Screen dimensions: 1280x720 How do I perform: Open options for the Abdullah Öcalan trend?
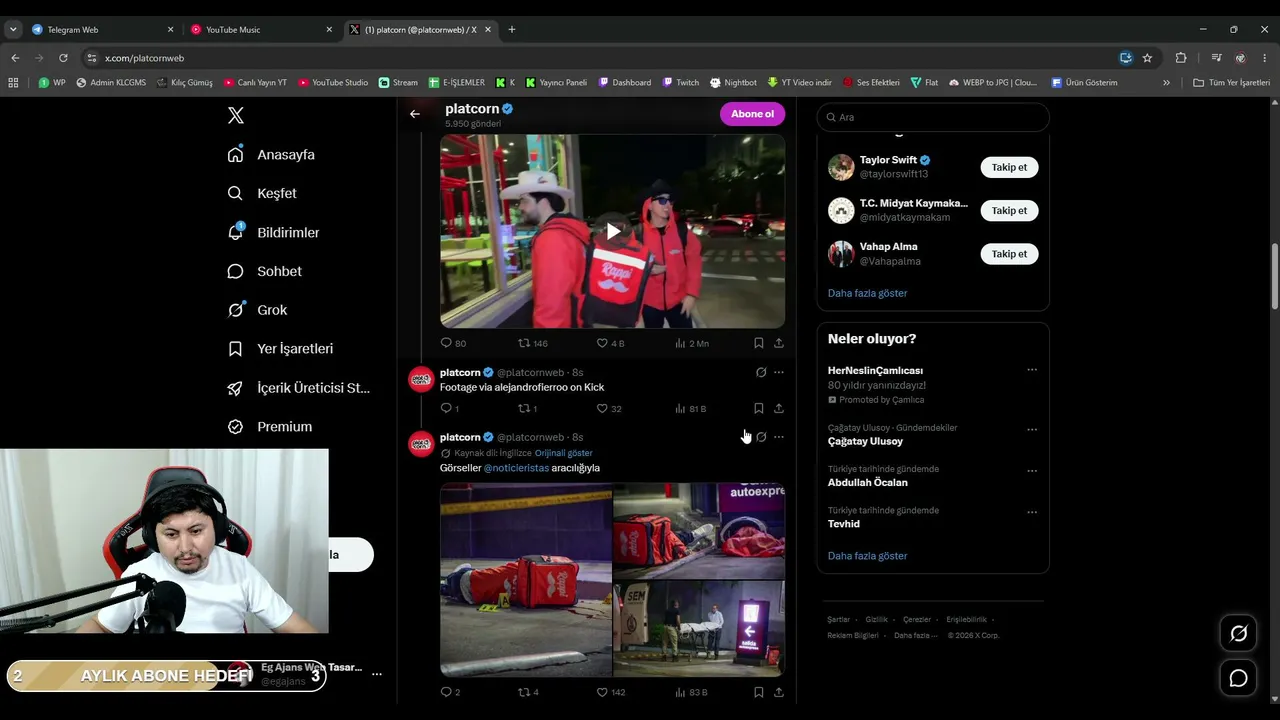[x=1032, y=471]
